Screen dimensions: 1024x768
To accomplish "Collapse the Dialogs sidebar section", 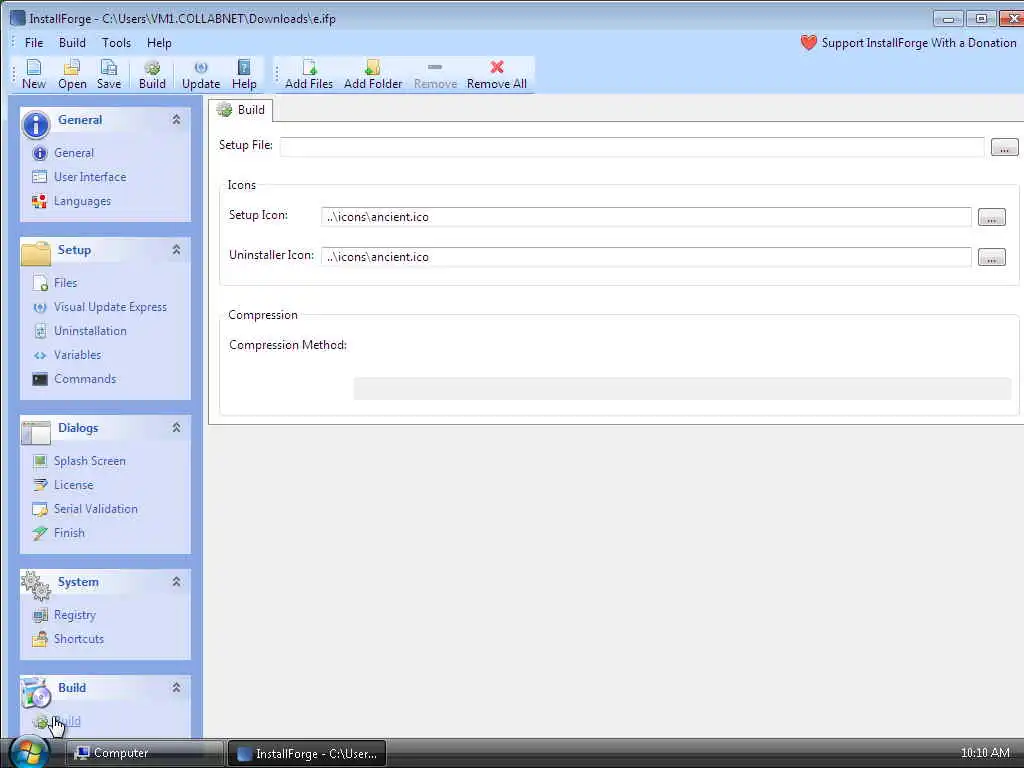I will 176,428.
